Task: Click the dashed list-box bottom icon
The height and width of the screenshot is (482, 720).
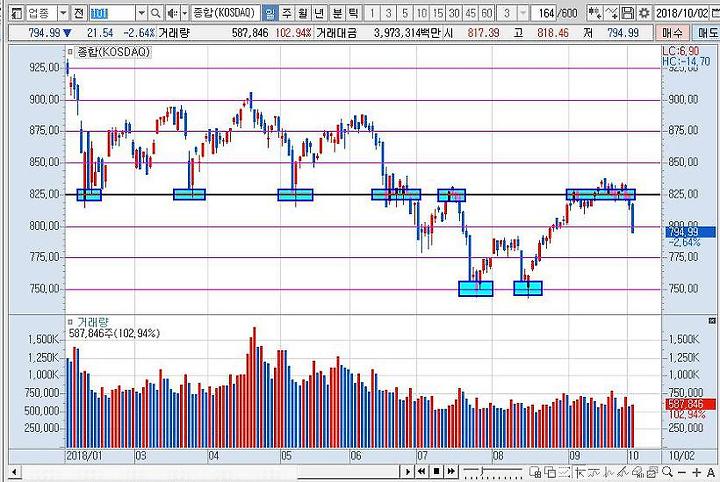Action: coord(564,472)
